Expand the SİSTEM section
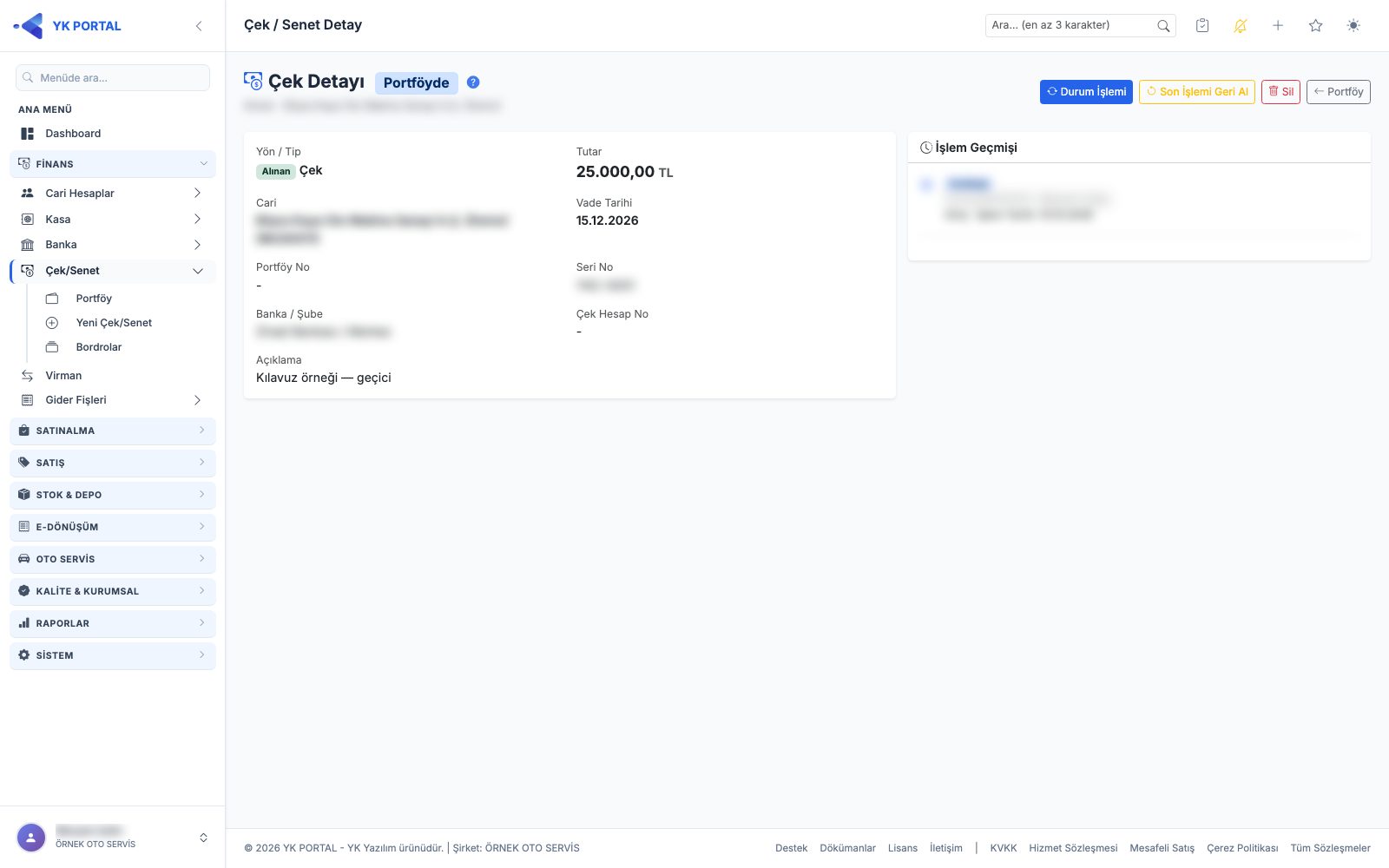The height and width of the screenshot is (868, 1389). [x=113, y=655]
